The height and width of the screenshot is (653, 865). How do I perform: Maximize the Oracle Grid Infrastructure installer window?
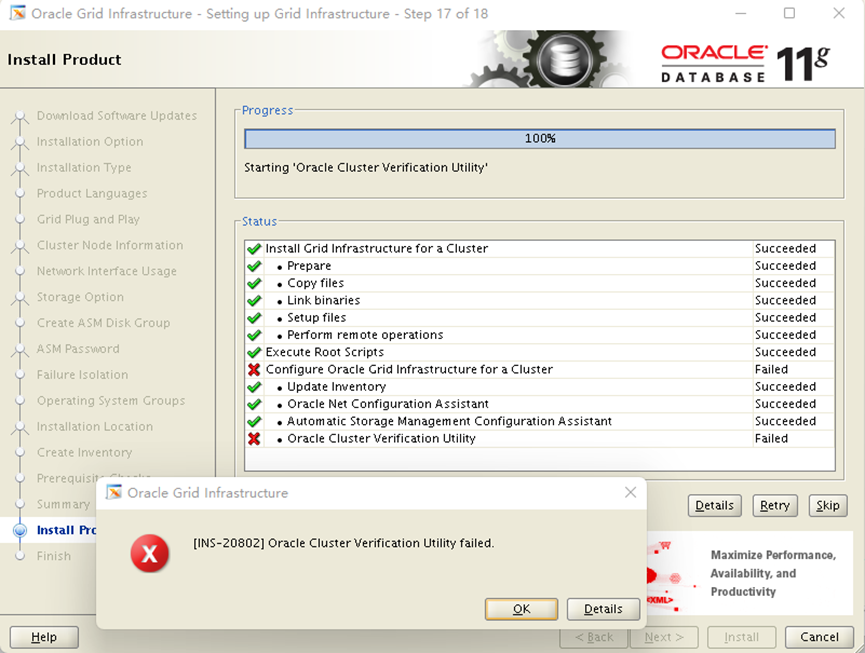point(789,13)
